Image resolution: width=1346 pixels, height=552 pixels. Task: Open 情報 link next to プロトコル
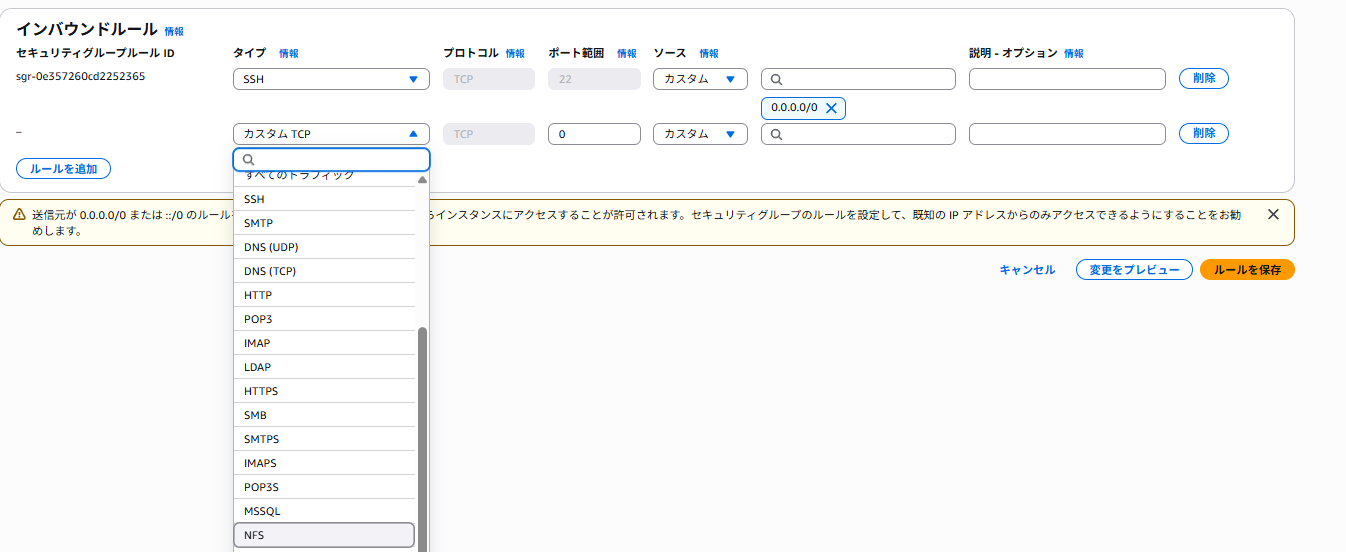pyautogui.click(x=515, y=53)
